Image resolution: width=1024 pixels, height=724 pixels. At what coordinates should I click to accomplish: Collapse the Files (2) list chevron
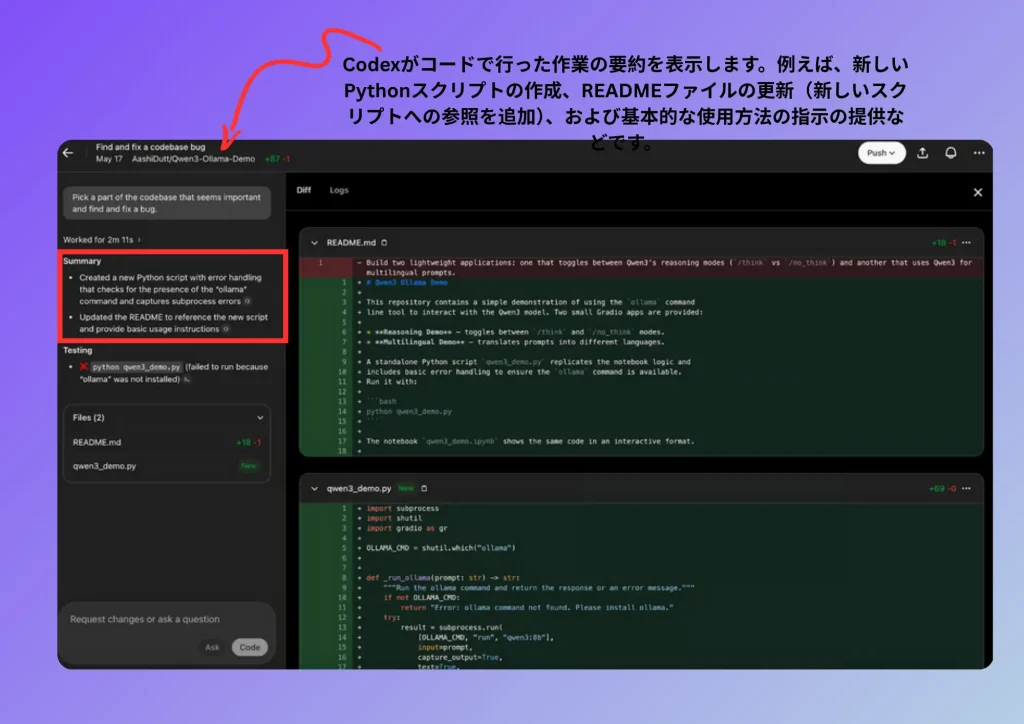260,418
